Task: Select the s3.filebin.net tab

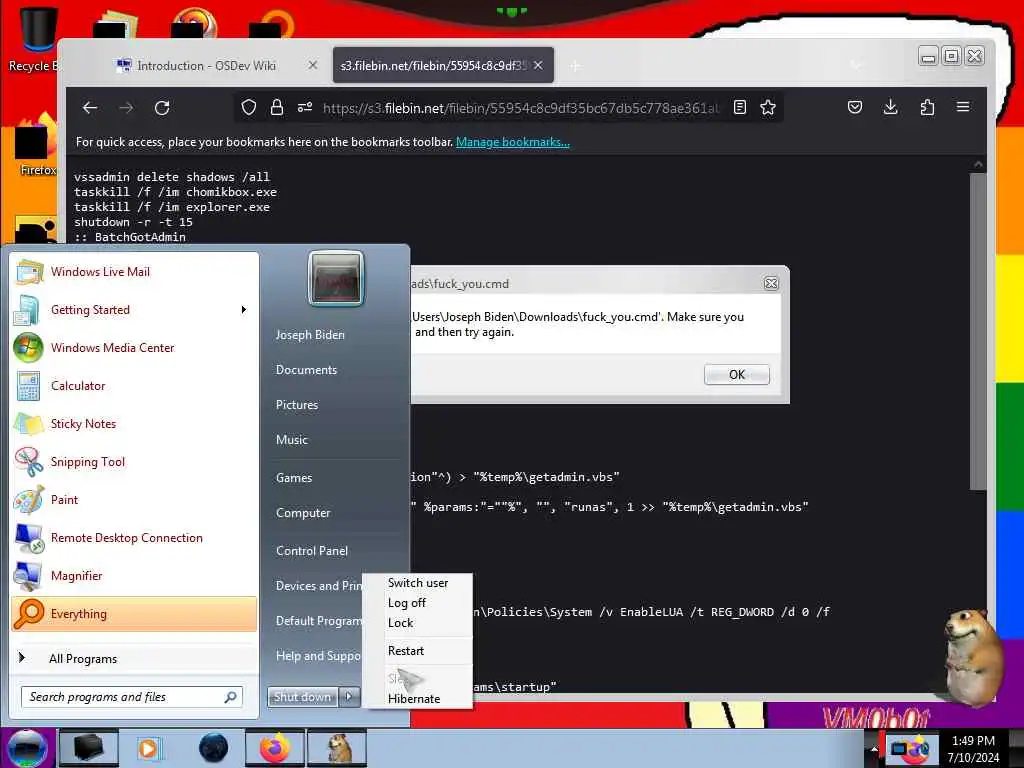Action: (433, 65)
